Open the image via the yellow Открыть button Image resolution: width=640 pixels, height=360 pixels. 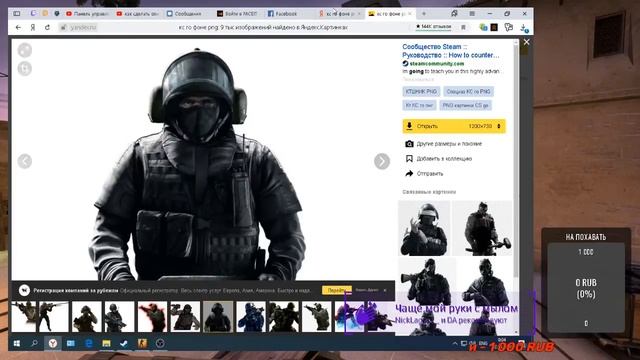pos(454,126)
